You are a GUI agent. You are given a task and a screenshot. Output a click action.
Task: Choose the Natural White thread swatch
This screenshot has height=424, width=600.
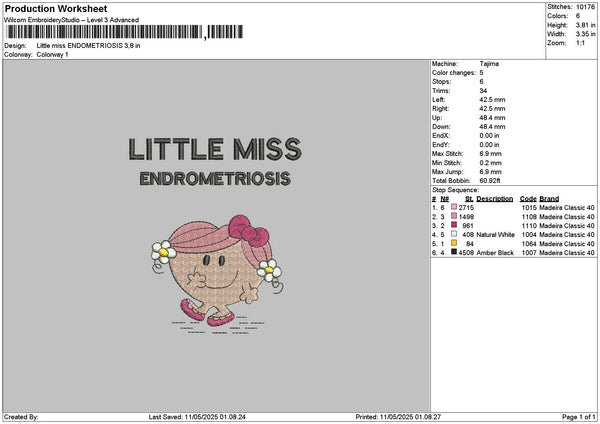(x=454, y=234)
